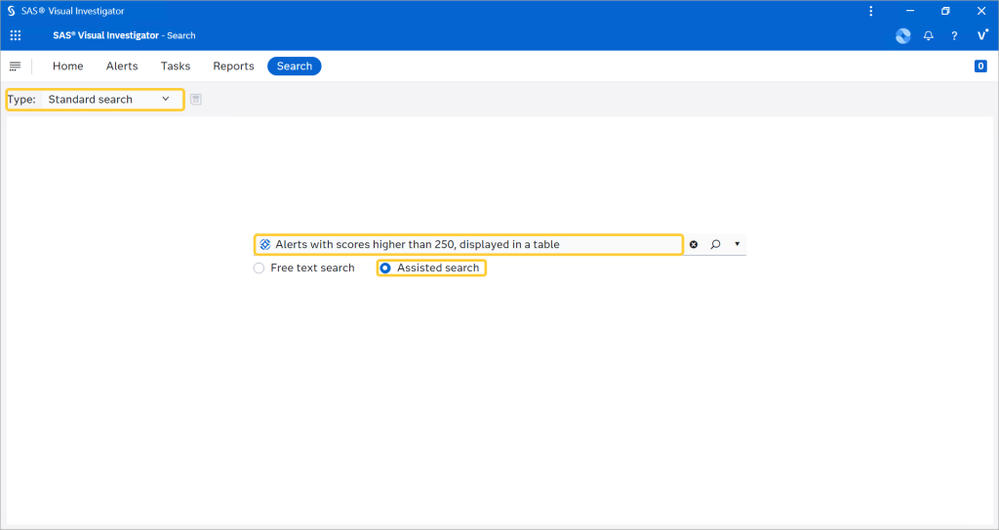The width and height of the screenshot is (999, 530).
Task: Clear the search query text
Action: [694, 244]
